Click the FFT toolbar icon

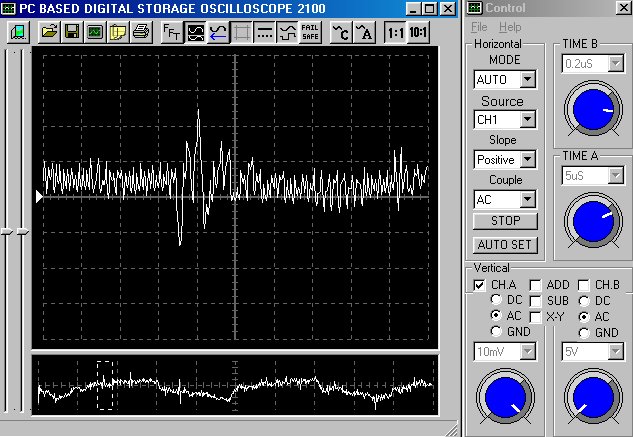pos(171,31)
